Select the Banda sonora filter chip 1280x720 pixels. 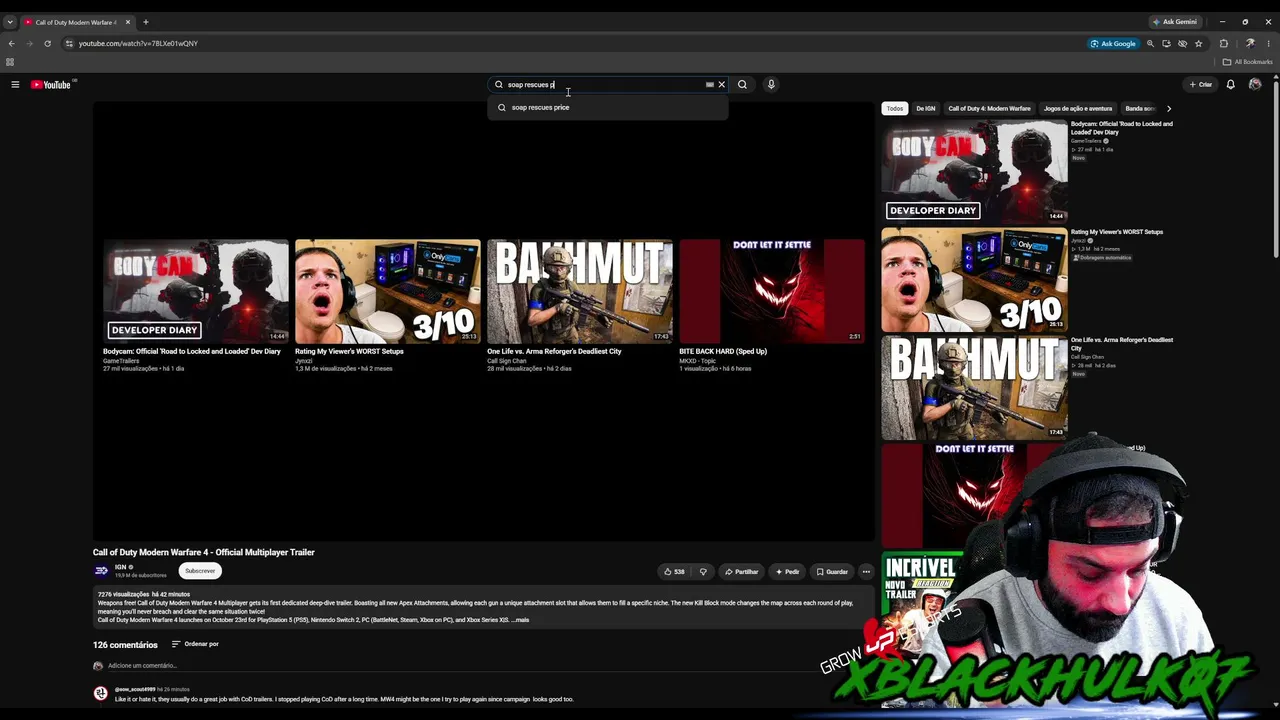[1140, 109]
